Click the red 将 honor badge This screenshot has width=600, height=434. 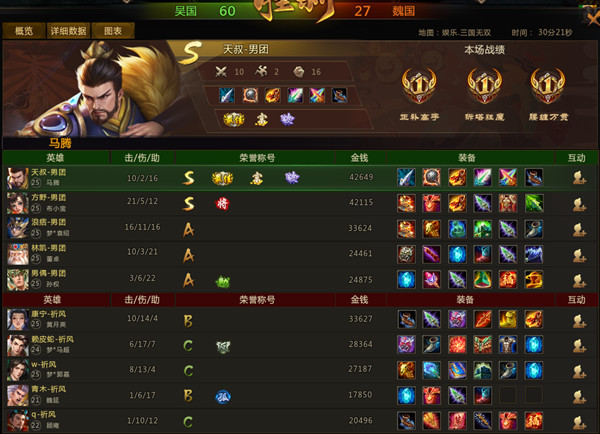point(222,204)
